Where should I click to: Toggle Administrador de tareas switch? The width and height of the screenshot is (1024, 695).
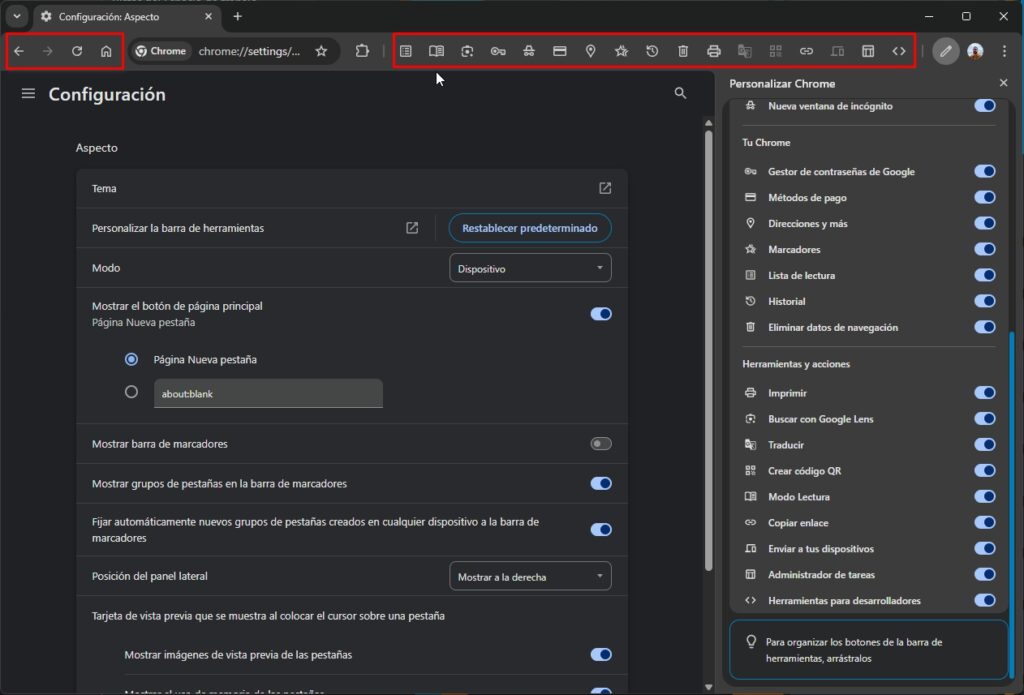tap(985, 575)
